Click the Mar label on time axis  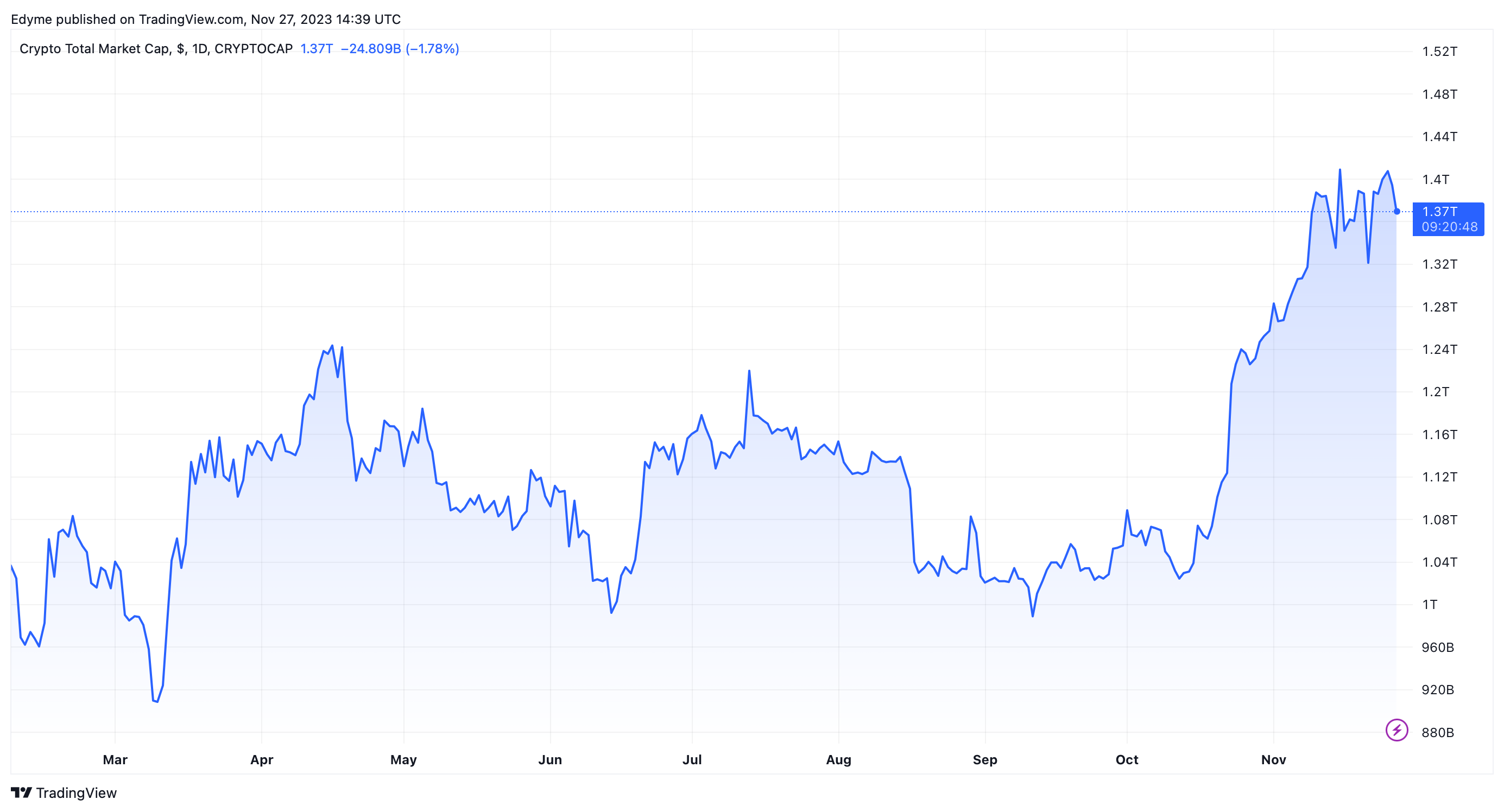pyautogui.click(x=115, y=759)
